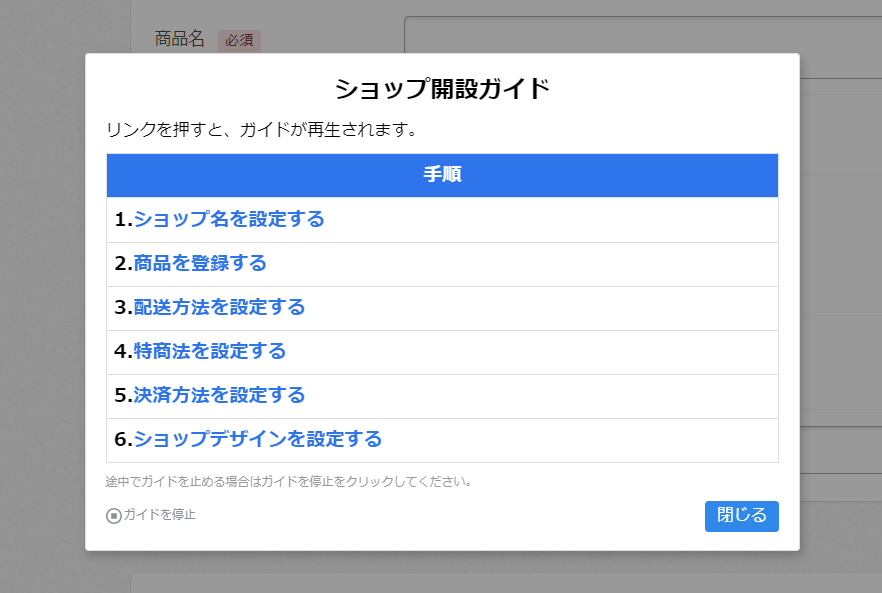Click the gray note about stopping the guide

point(288,482)
